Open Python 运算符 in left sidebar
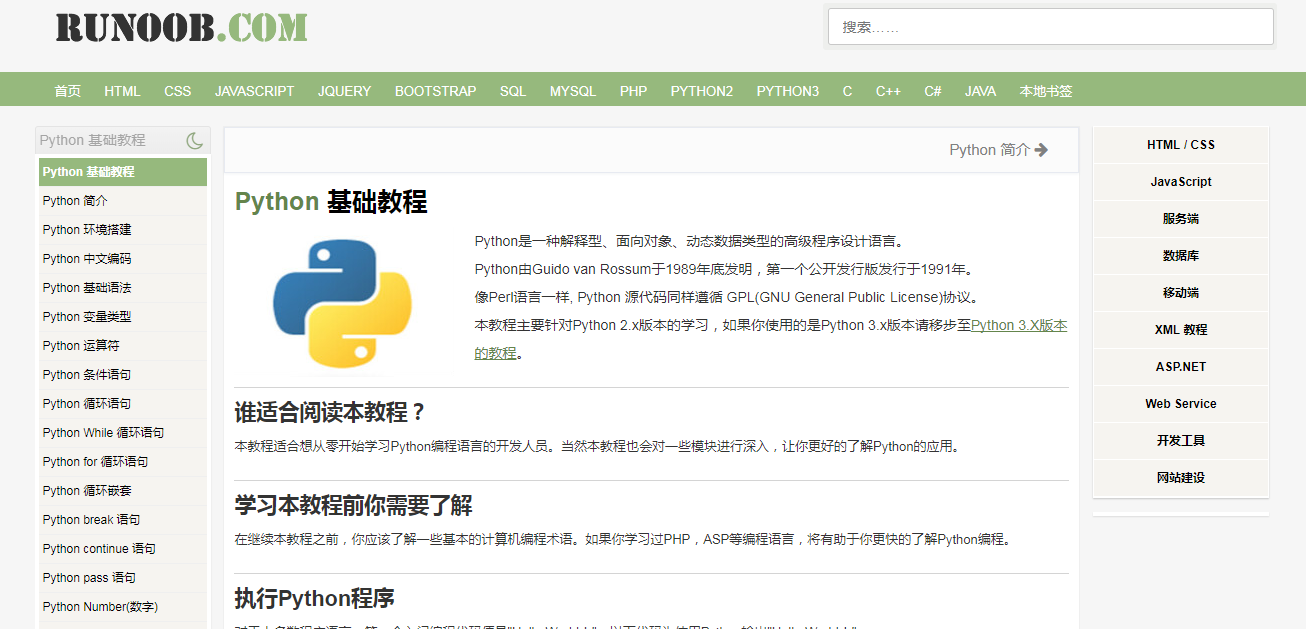1306x629 pixels. (x=123, y=346)
